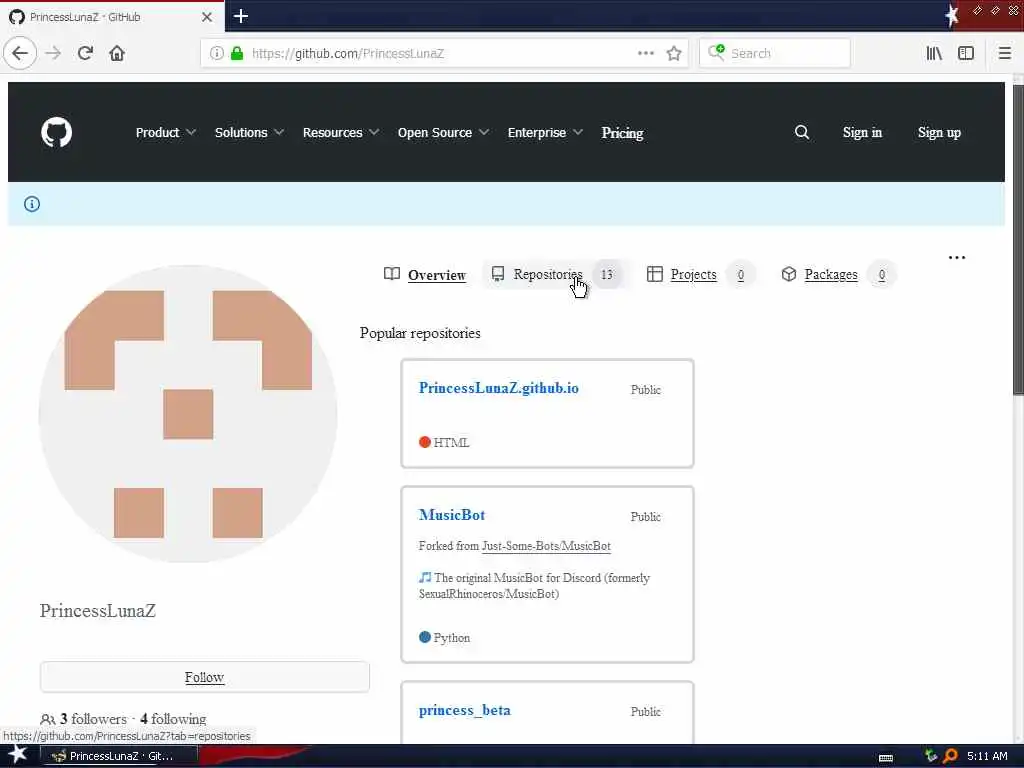Click the taskbar start star icon
The height and width of the screenshot is (768, 1024).
pyautogui.click(x=18, y=755)
